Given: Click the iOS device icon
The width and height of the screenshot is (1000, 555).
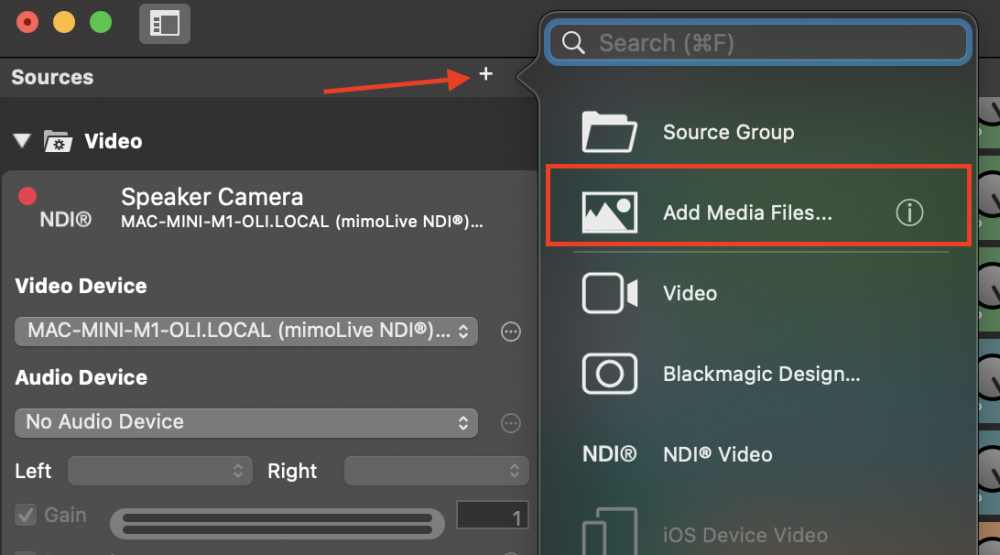Looking at the screenshot, I should coord(609,531).
